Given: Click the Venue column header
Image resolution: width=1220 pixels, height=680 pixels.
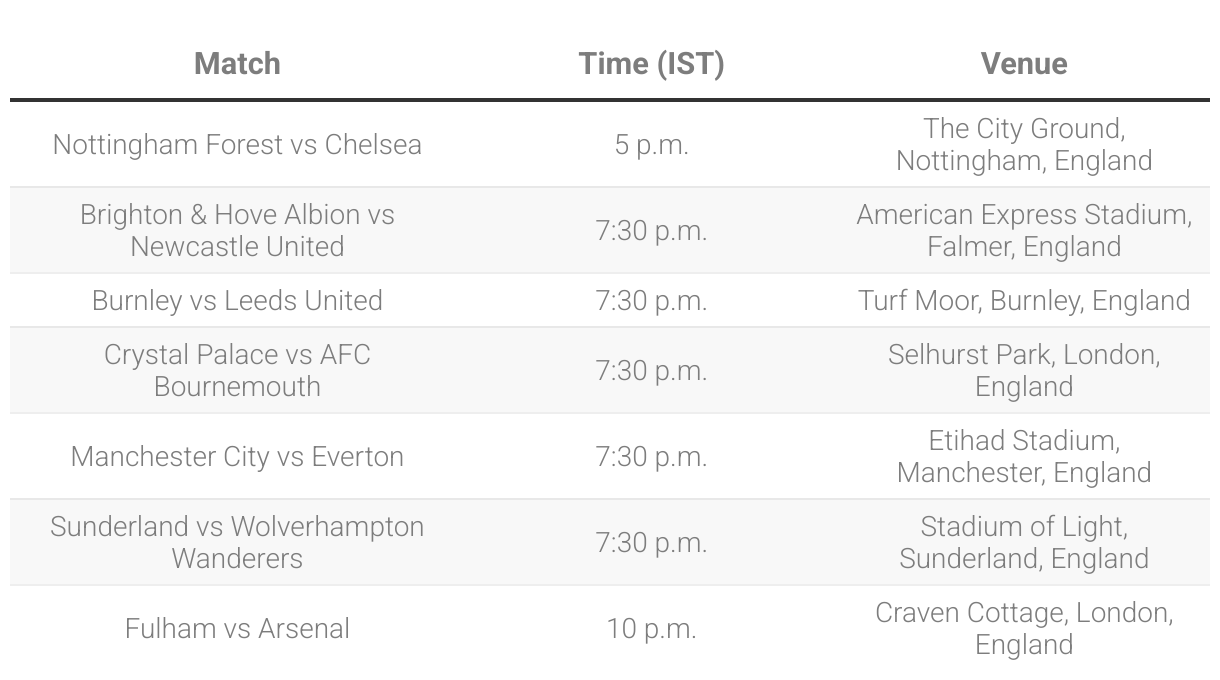Looking at the screenshot, I should (x=1024, y=64).
